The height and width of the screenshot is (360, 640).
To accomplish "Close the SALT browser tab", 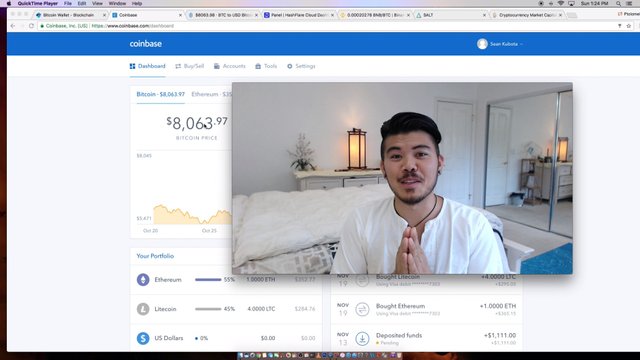I will (x=484, y=15).
